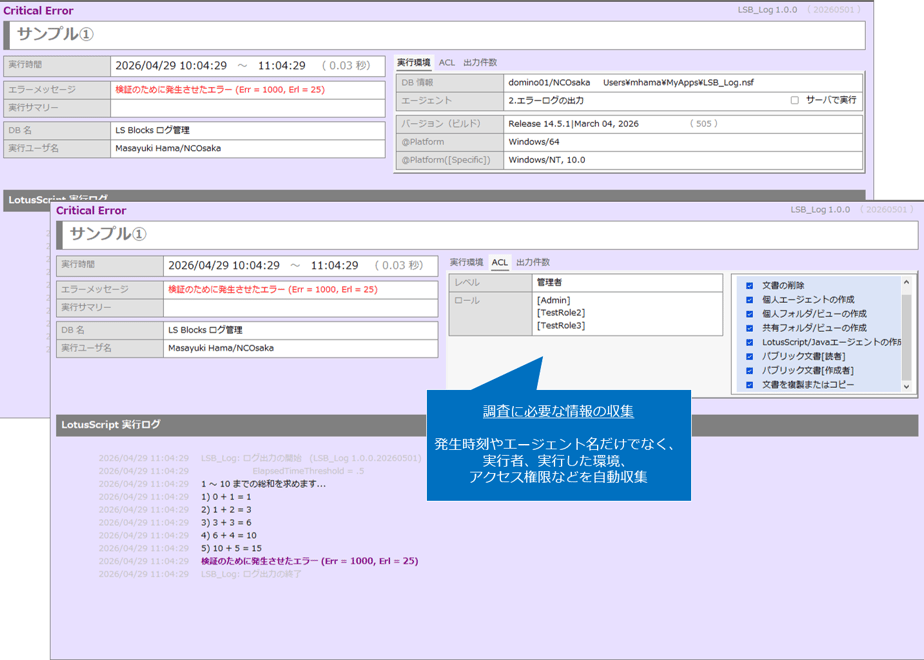
Task: Toggle 共有フォルダ/ビューの作成 checkbox
Action: pyautogui.click(x=750, y=328)
